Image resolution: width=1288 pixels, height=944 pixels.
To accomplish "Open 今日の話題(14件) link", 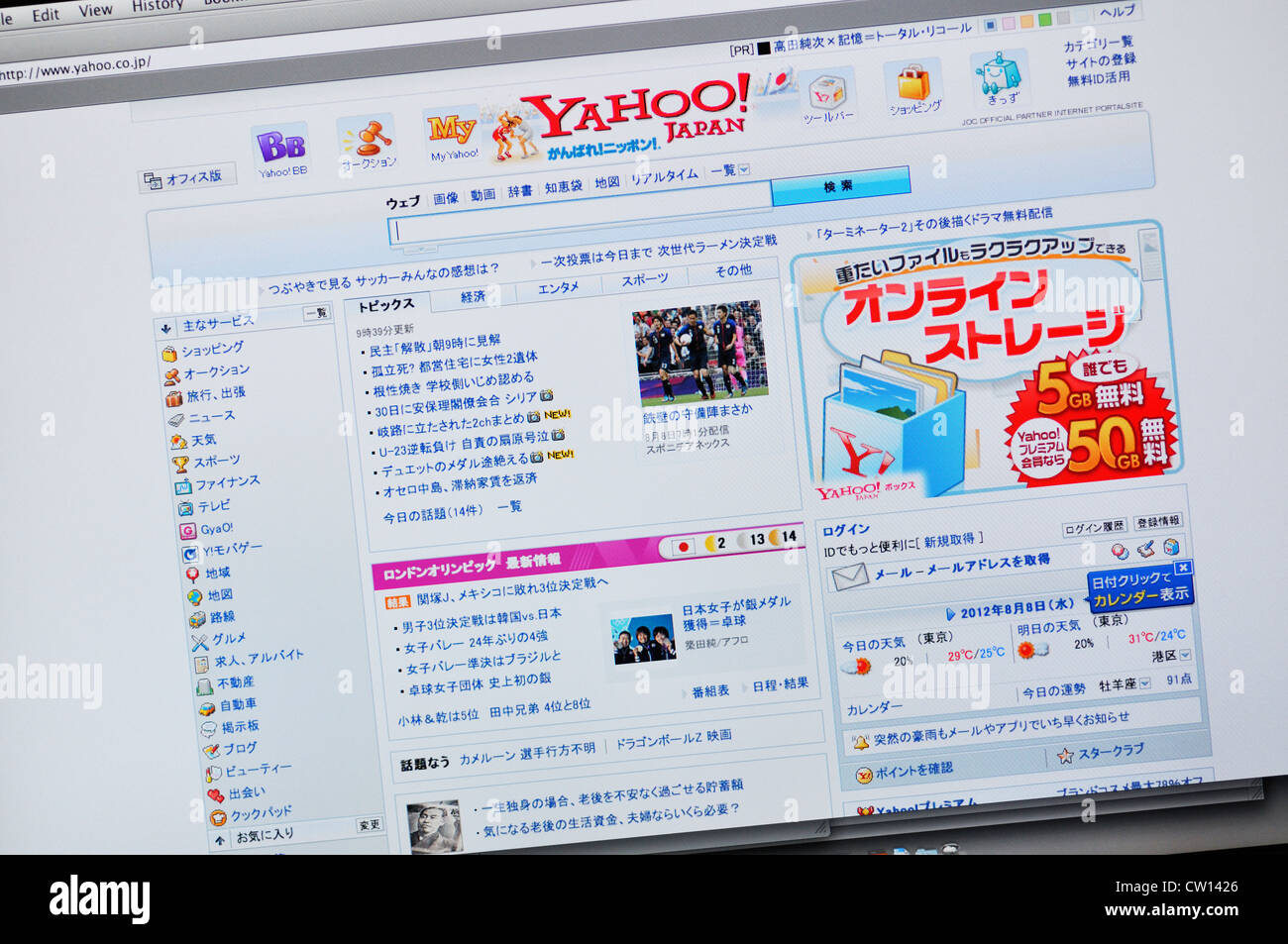I will point(433,514).
